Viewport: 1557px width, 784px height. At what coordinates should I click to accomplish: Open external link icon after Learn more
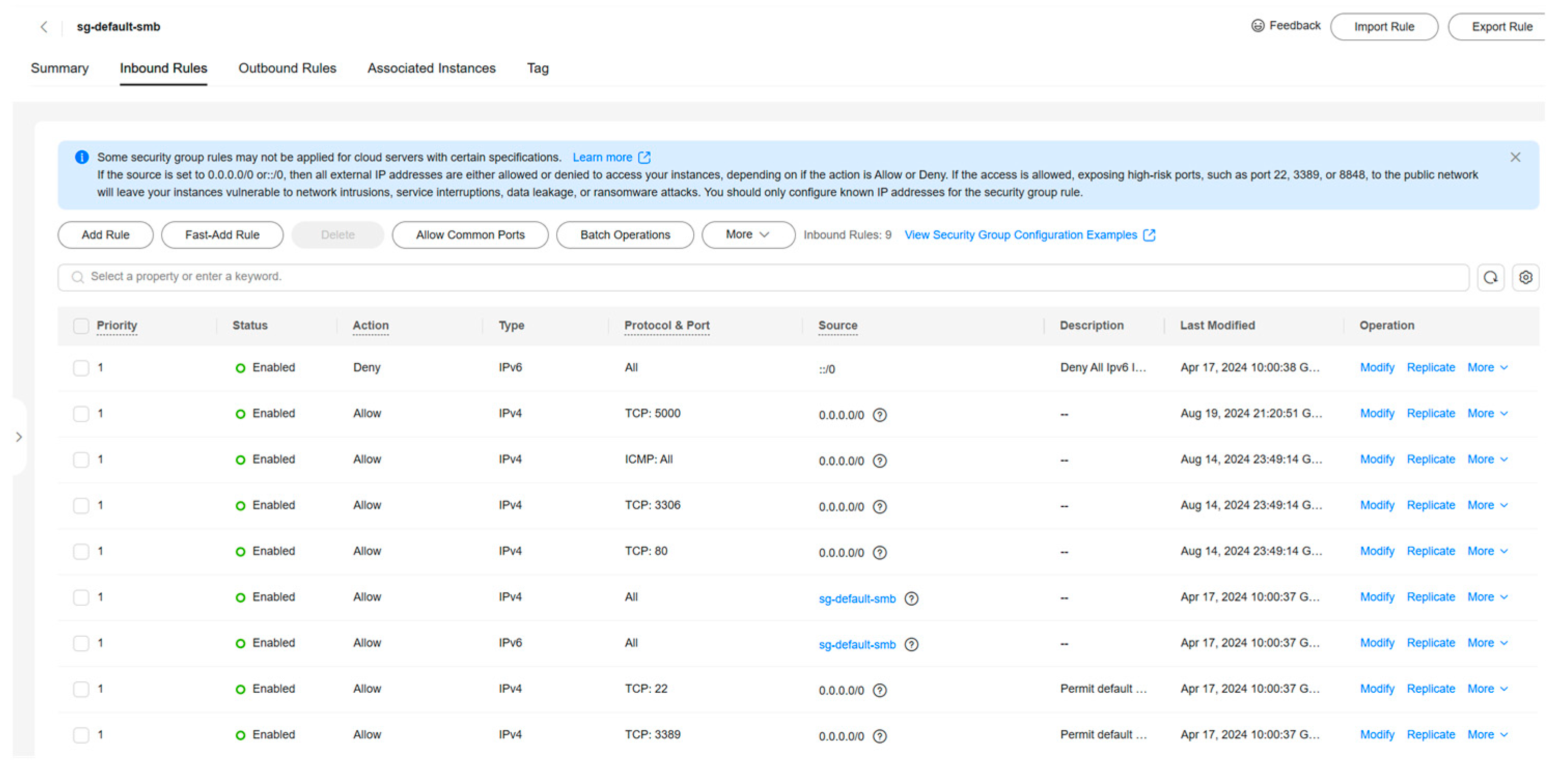coord(644,158)
